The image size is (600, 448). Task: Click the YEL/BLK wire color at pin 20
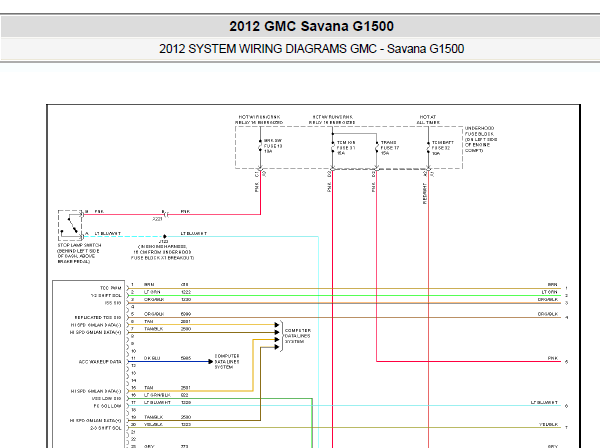click(153, 424)
